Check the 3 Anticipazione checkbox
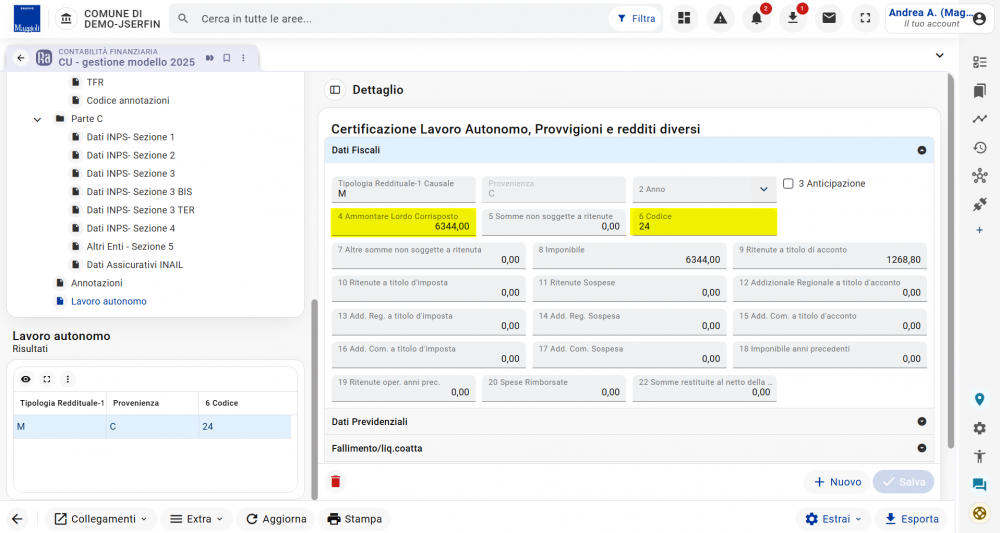 click(788, 184)
